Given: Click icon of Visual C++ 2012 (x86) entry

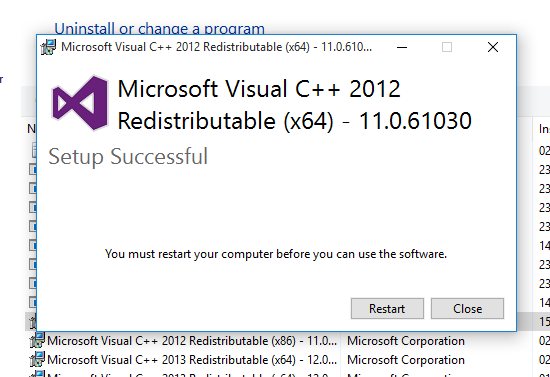Looking at the screenshot, I should point(37,340).
